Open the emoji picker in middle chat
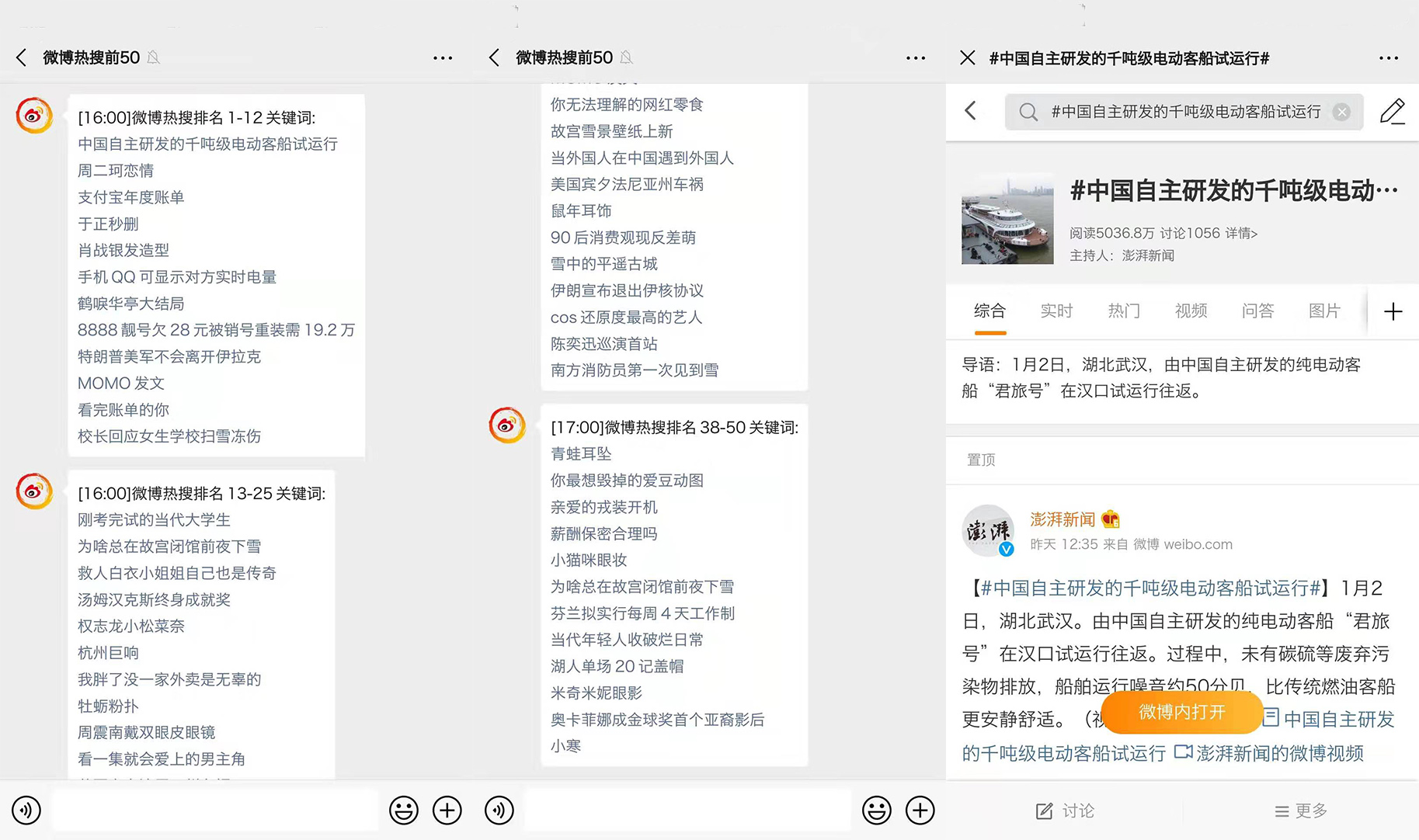 [877, 810]
